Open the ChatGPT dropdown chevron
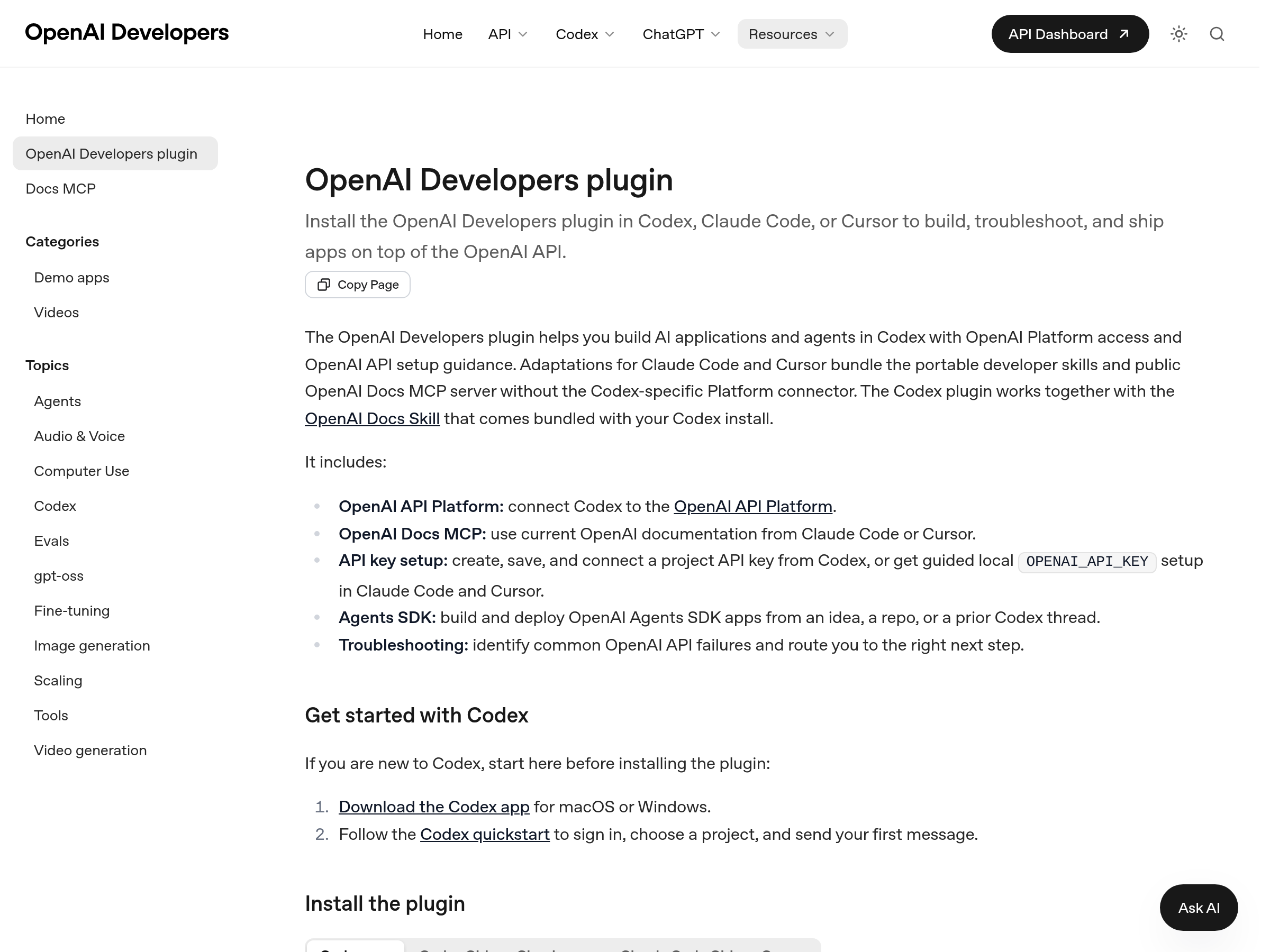 click(715, 34)
